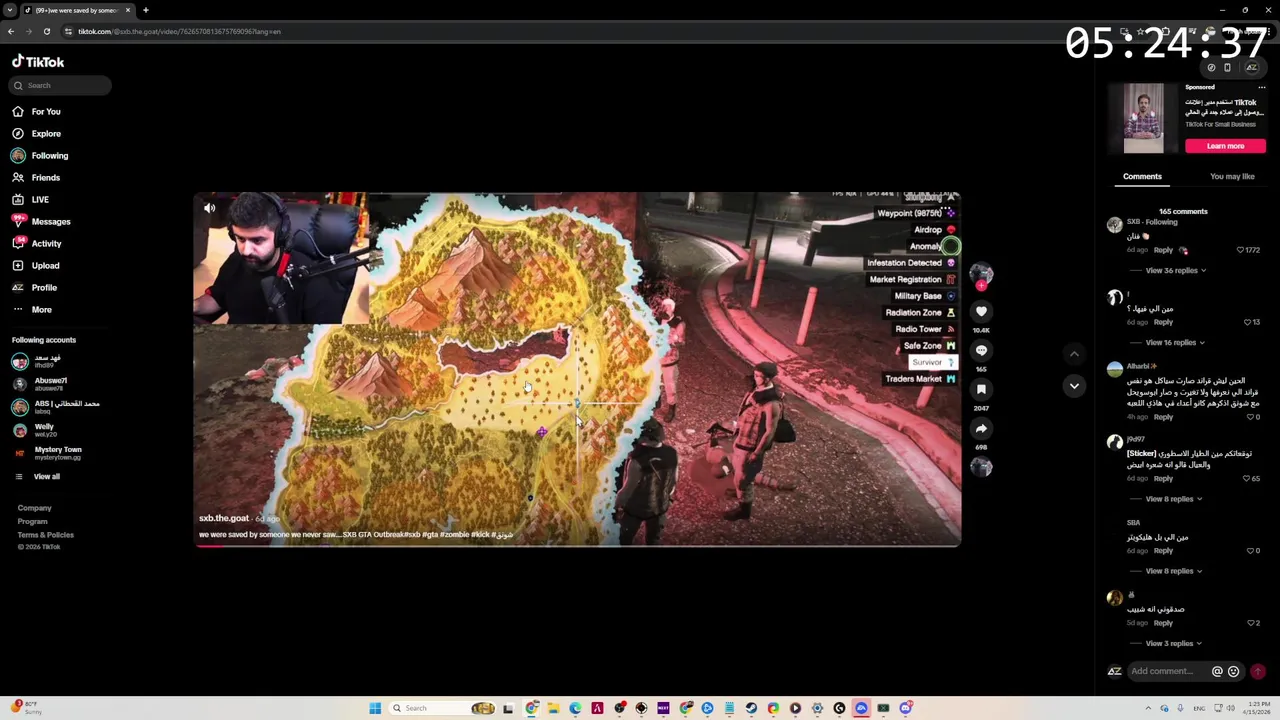This screenshot has height=720, width=1280.
Task: Like the Alharbi comment
Action: click(x=1251, y=416)
